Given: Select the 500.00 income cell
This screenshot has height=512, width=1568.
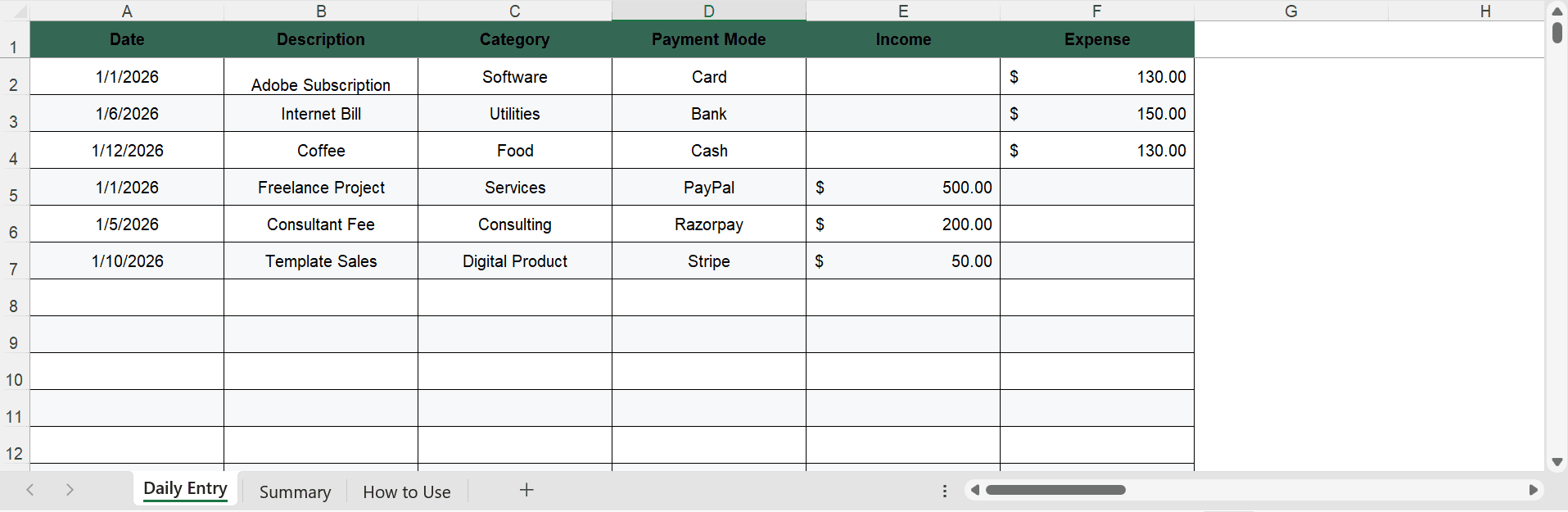Looking at the screenshot, I should pyautogui.click(x=903, y=187).
